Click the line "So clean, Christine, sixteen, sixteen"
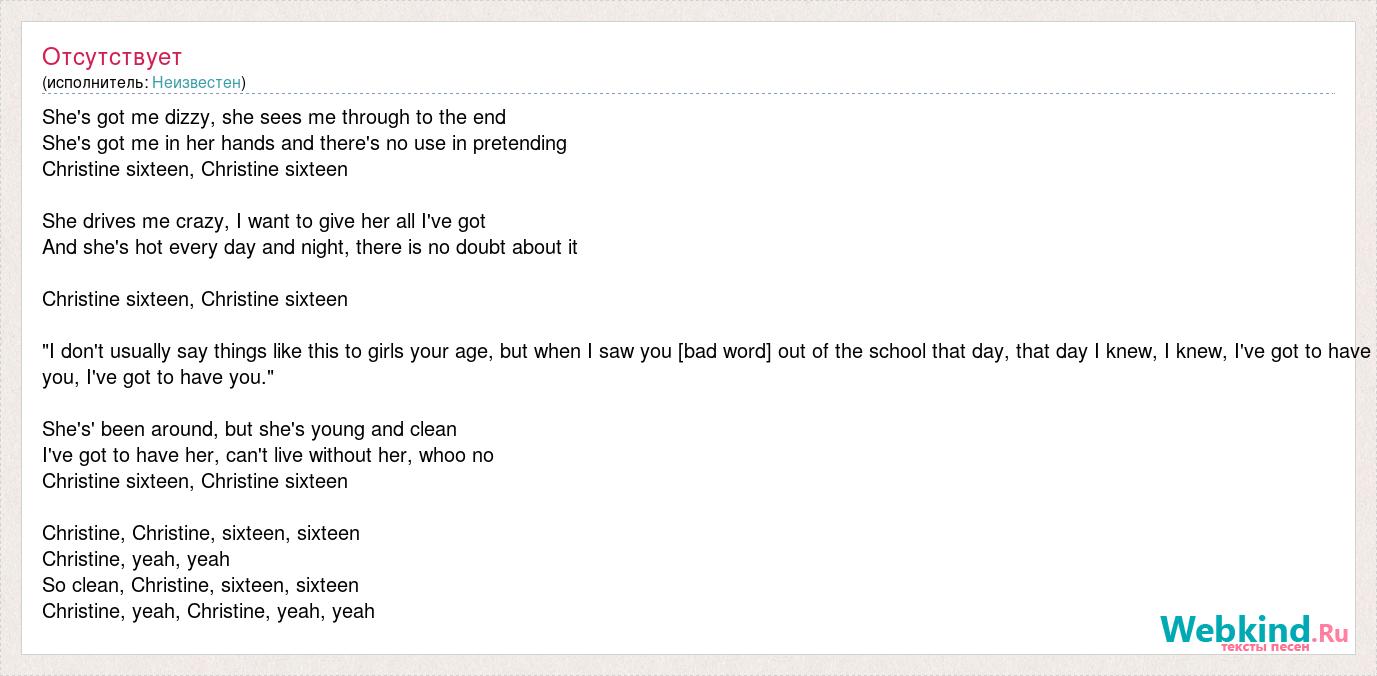 (x=200, y=585)
